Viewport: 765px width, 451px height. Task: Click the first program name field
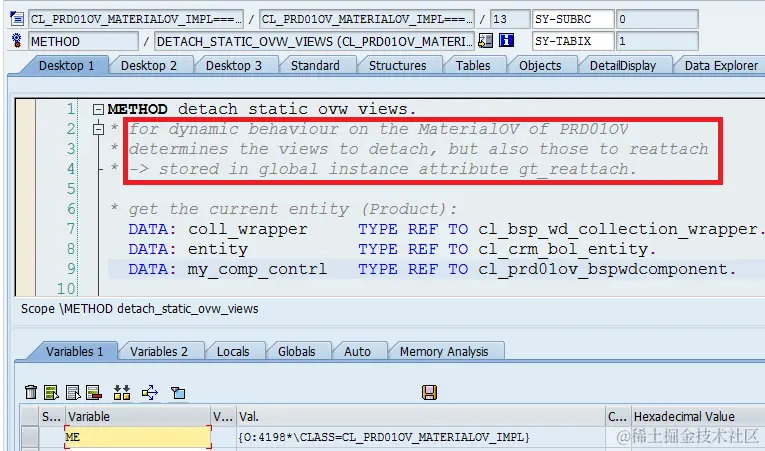pos(136,19)
